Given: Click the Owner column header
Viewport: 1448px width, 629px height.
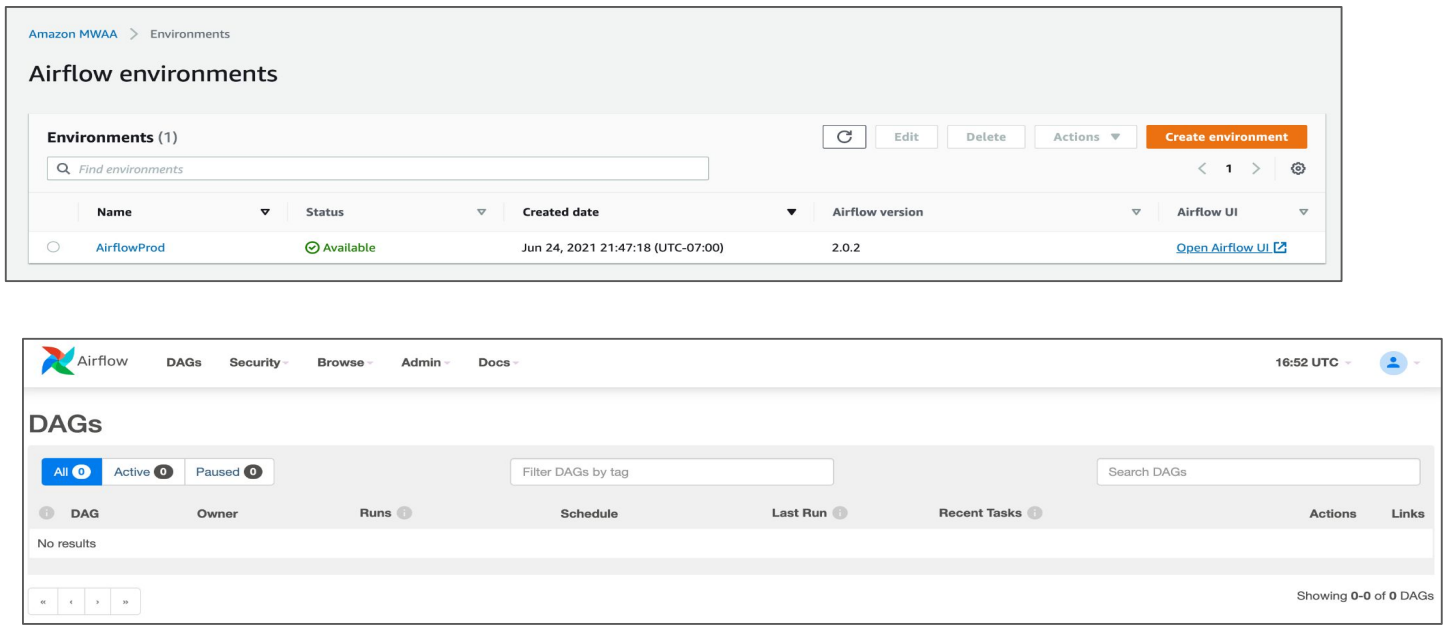Looking at the screenshot, I should 217,514.
